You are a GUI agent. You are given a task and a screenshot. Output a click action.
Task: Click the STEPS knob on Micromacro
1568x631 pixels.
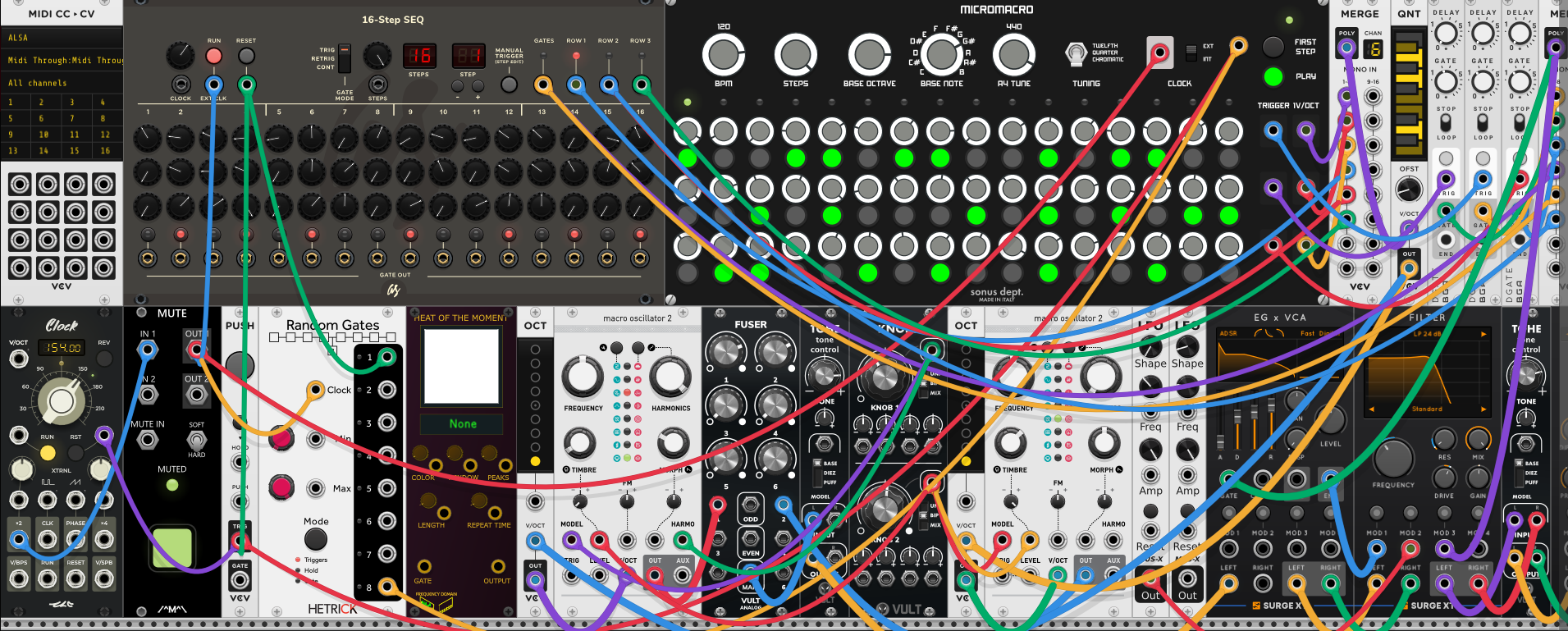(x=795, y=55)
